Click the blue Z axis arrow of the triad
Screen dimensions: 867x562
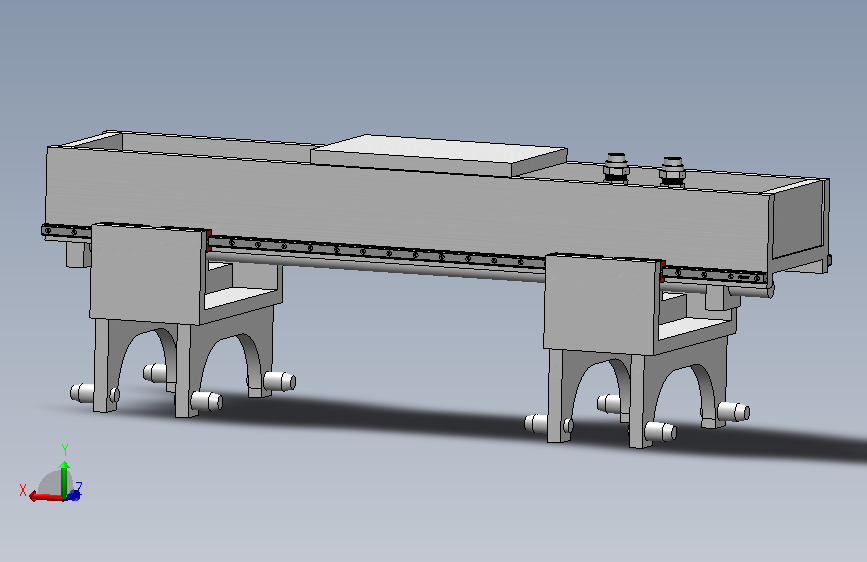(74, 496)
